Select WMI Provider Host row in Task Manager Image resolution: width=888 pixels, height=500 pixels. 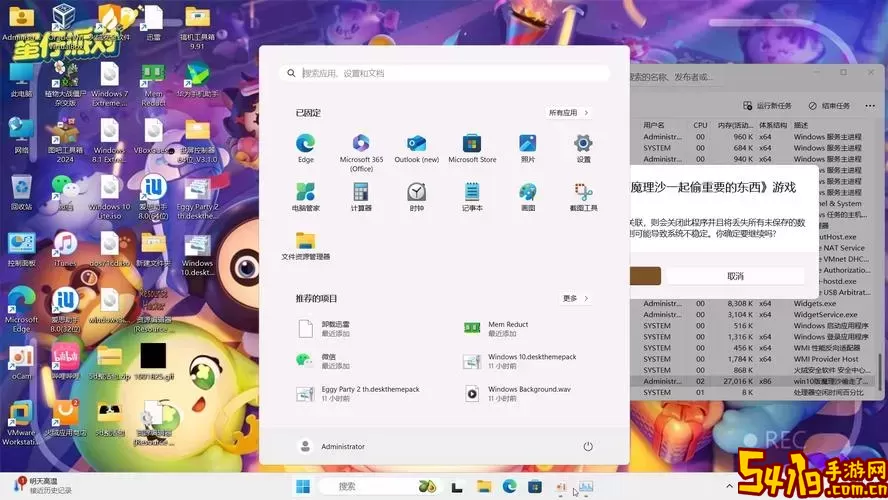(x=754, y=359)
